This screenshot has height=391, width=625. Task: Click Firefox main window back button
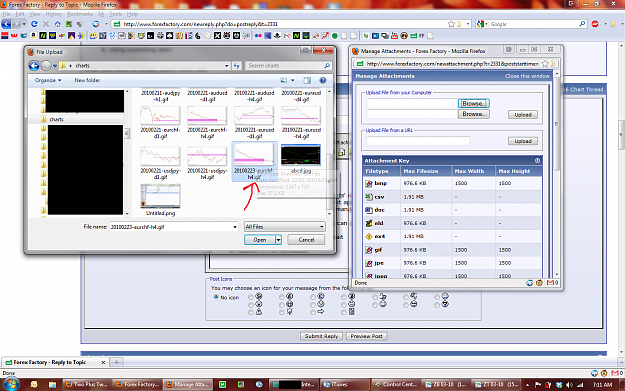[6, 24]
